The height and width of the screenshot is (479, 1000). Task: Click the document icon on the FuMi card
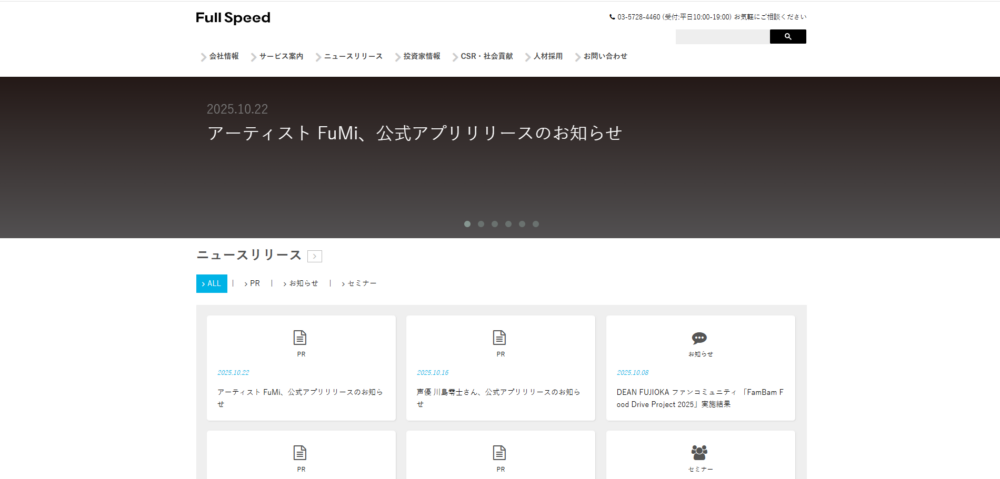click(300, 338)
